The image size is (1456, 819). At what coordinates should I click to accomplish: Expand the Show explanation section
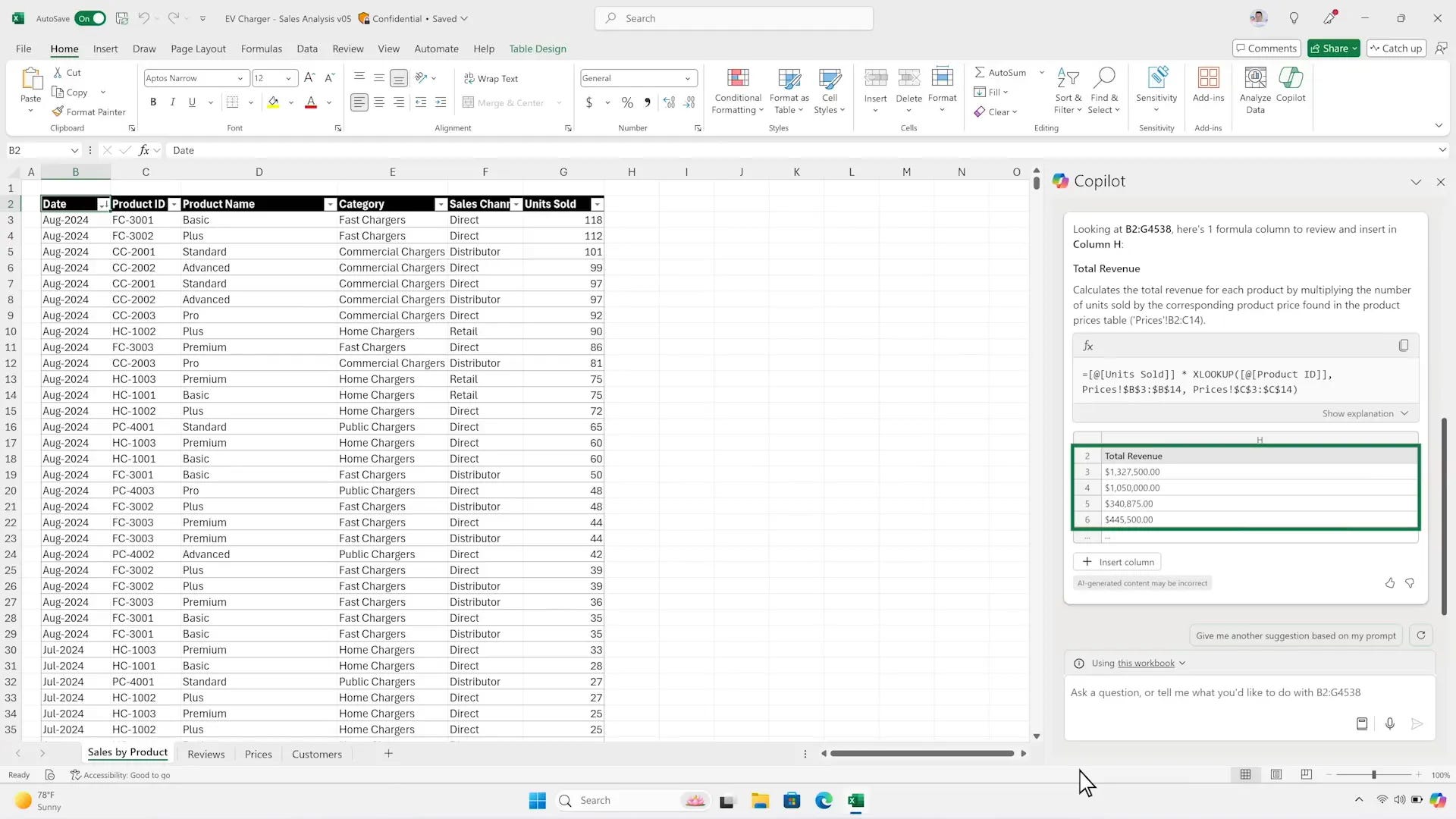tap(1364, 413)
